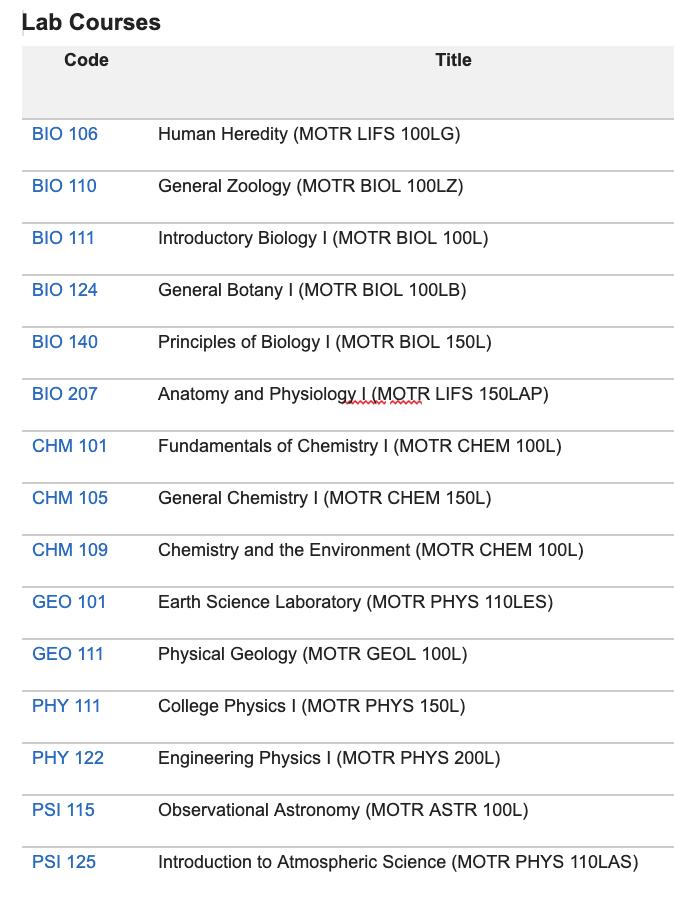674x900 pixels.
Task: Open the PHY 122 course link
Action: coord(68,758)
